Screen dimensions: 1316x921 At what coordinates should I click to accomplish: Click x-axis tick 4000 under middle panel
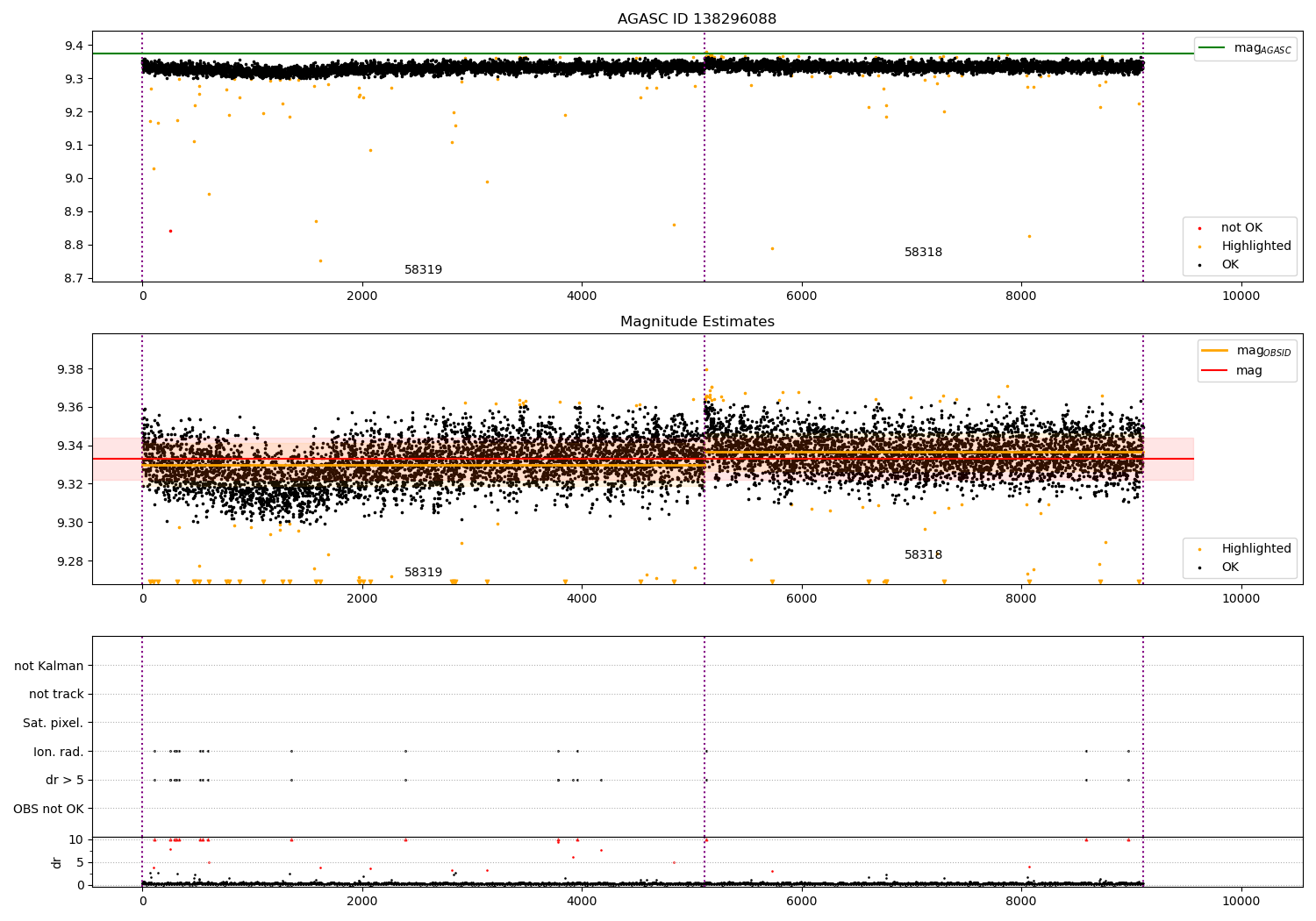pyautogui.click(x=582, y=599)
